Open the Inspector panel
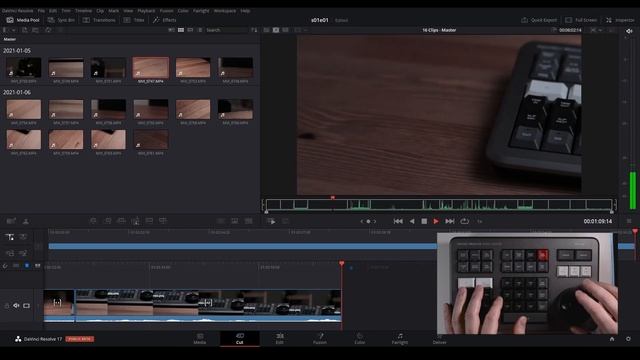The width and height of the screenshot is (640, 360). tap(620, 20)
